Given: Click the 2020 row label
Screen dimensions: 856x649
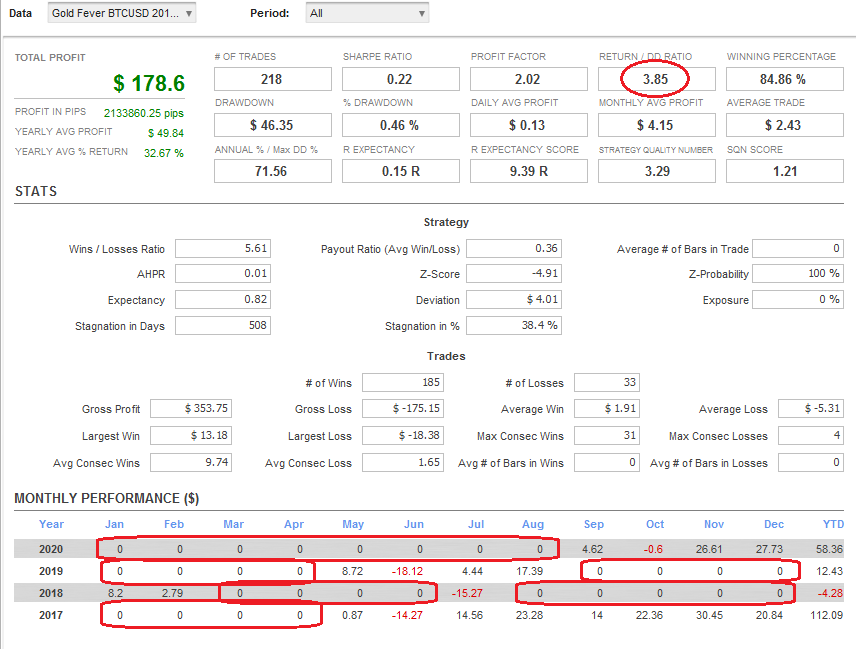Looking at the screenshot, I should pyautogui.click(x=51, y=549).
